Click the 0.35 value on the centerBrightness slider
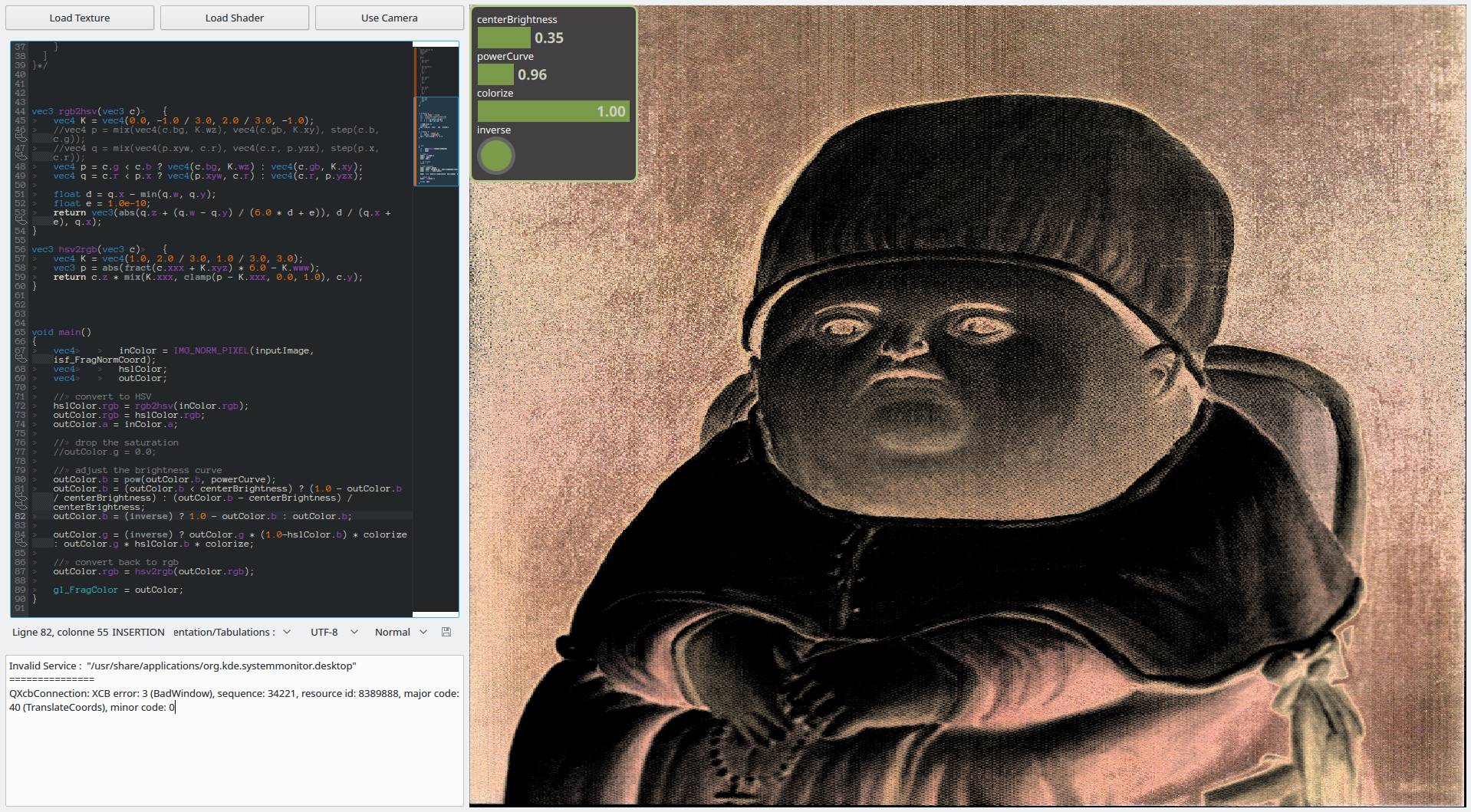 click(549, 38)
